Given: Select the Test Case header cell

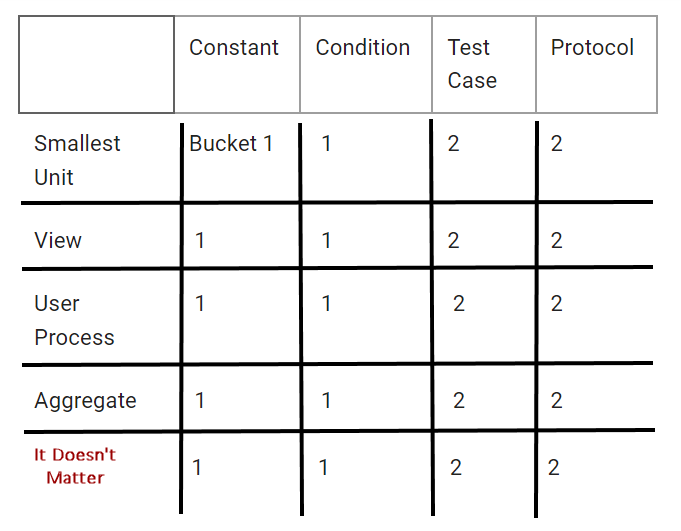Looking at the screenshot, I should pyautogui.click(x=472, y=64).
